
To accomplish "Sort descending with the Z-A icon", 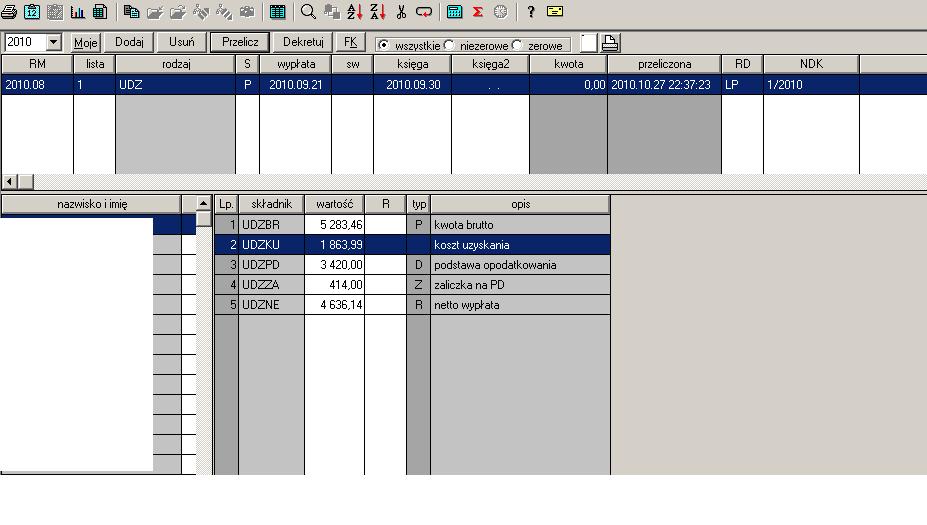I will coord(377,12).
